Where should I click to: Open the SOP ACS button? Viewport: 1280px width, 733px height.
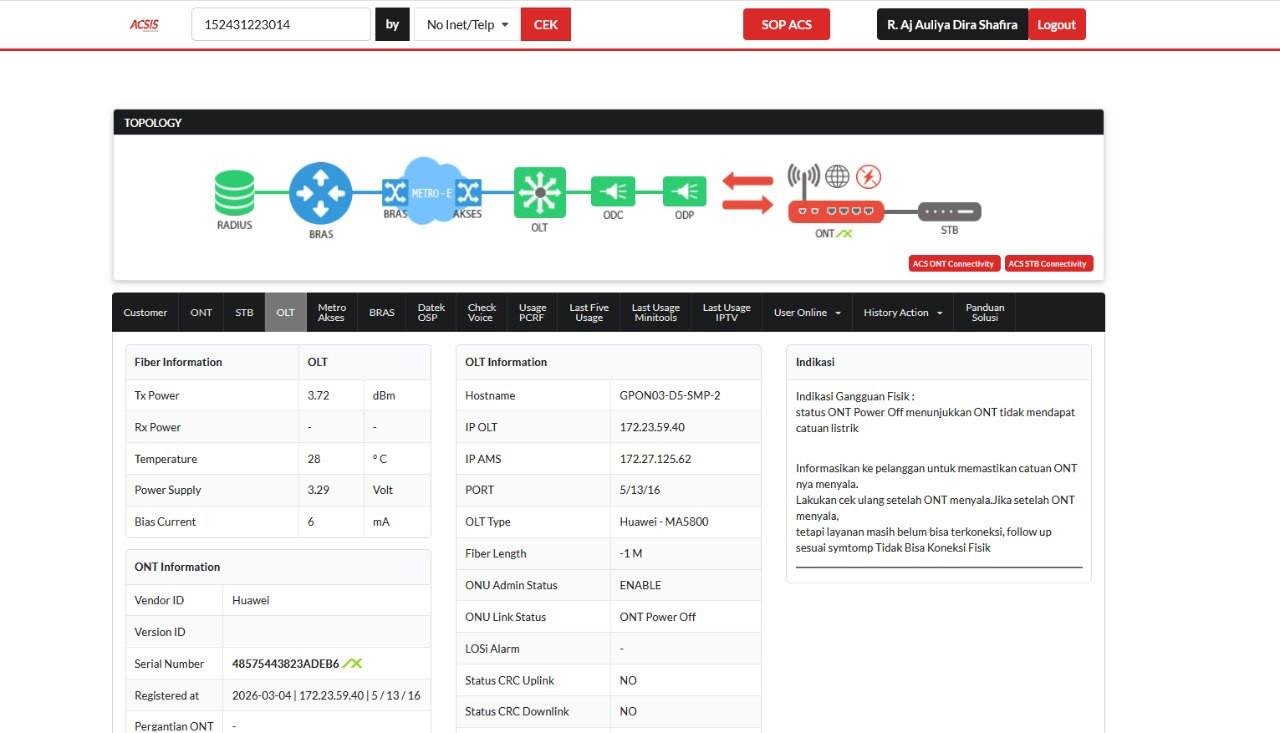(786, 25)
